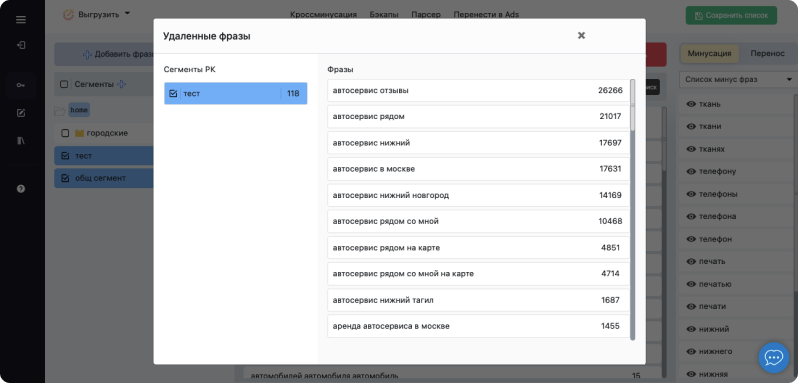
Task: Open the hamburger menu in sidebar
Action: (x=21, y=20)
